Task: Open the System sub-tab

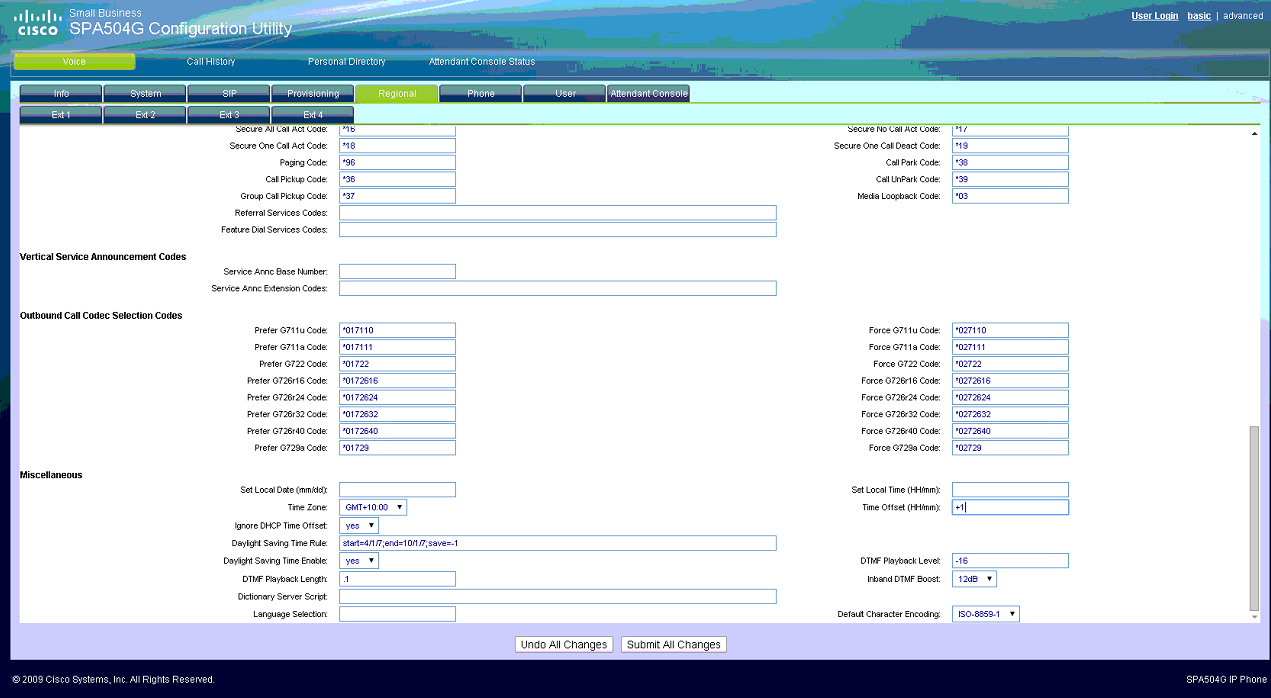Action: click(x=145, y=94)
